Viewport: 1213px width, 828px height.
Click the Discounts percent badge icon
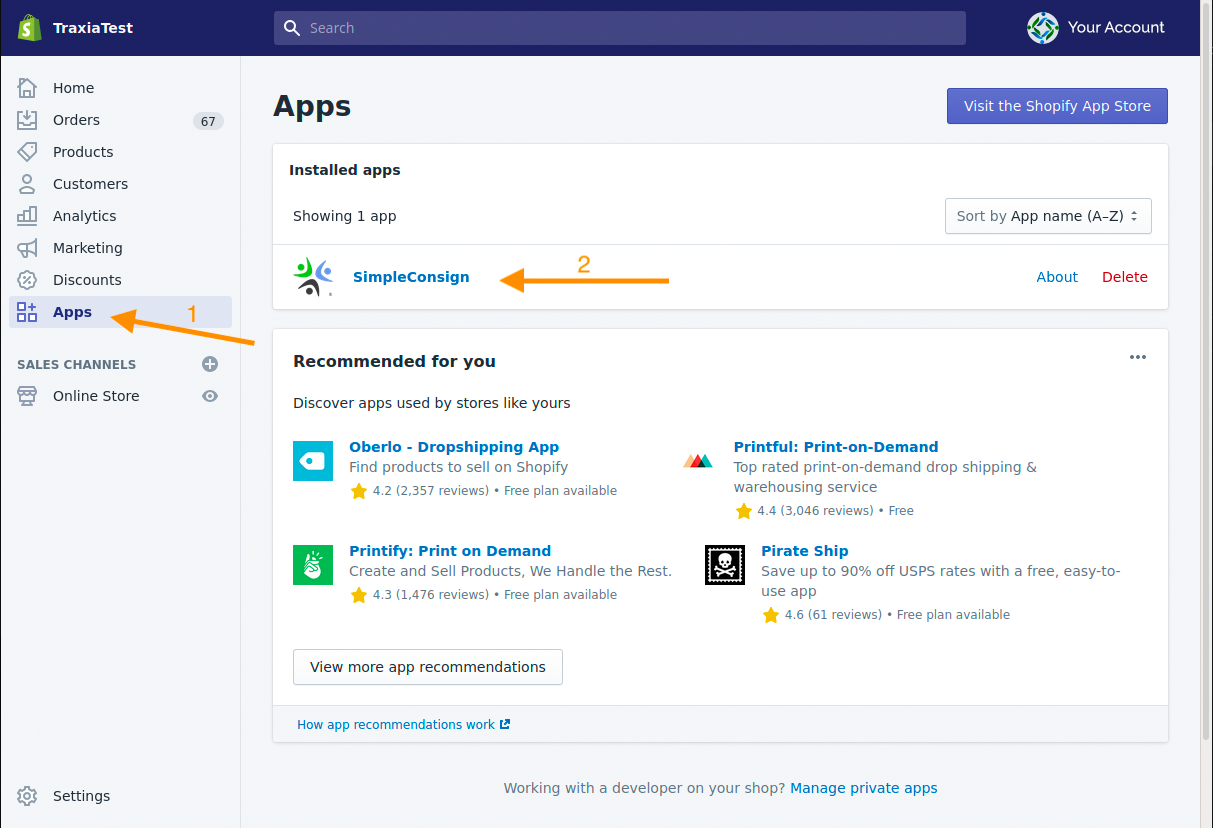pyautogui.click(x=27, y=280)
